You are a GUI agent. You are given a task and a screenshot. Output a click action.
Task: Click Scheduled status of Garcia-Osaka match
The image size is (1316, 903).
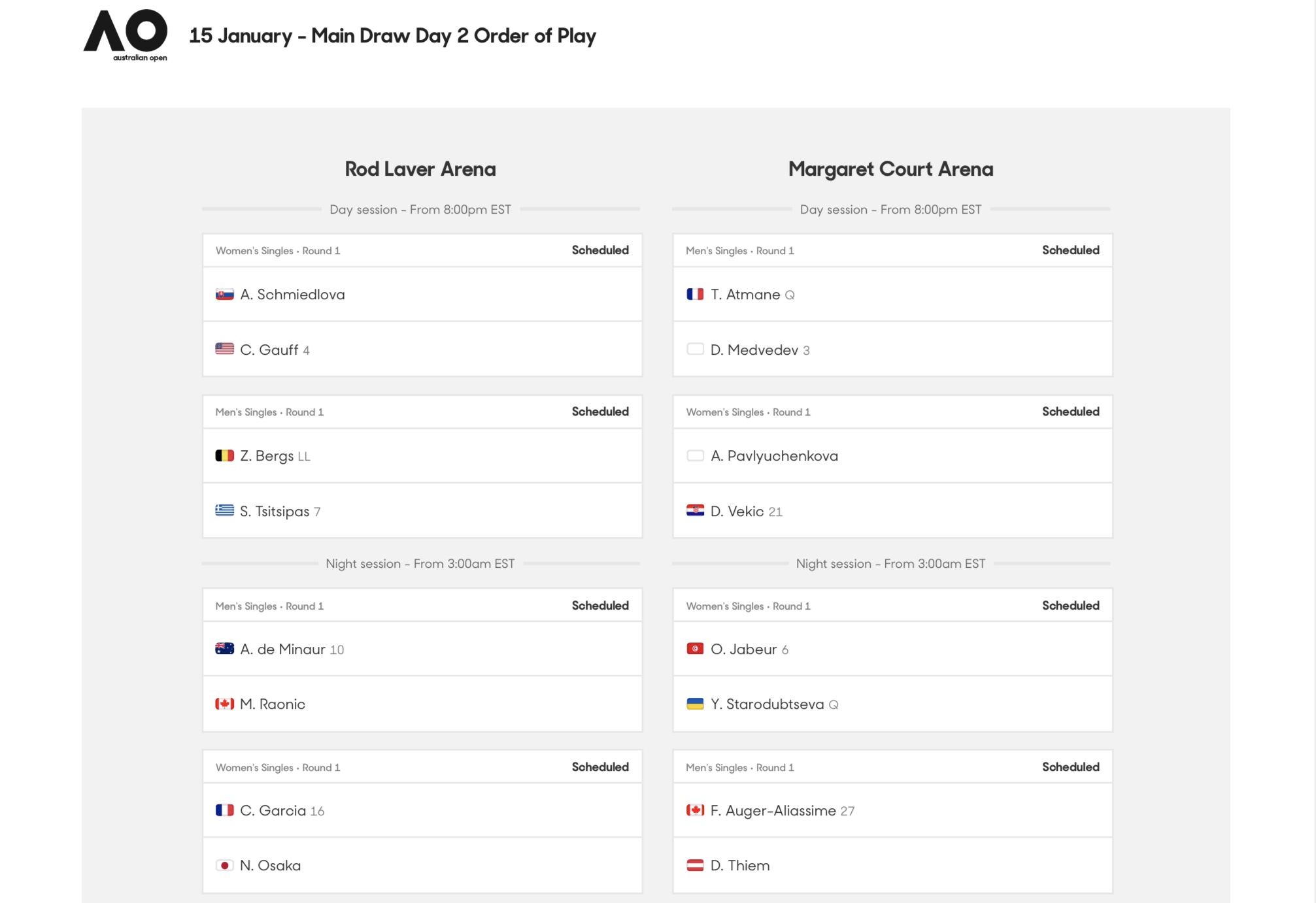pos(600,767)
